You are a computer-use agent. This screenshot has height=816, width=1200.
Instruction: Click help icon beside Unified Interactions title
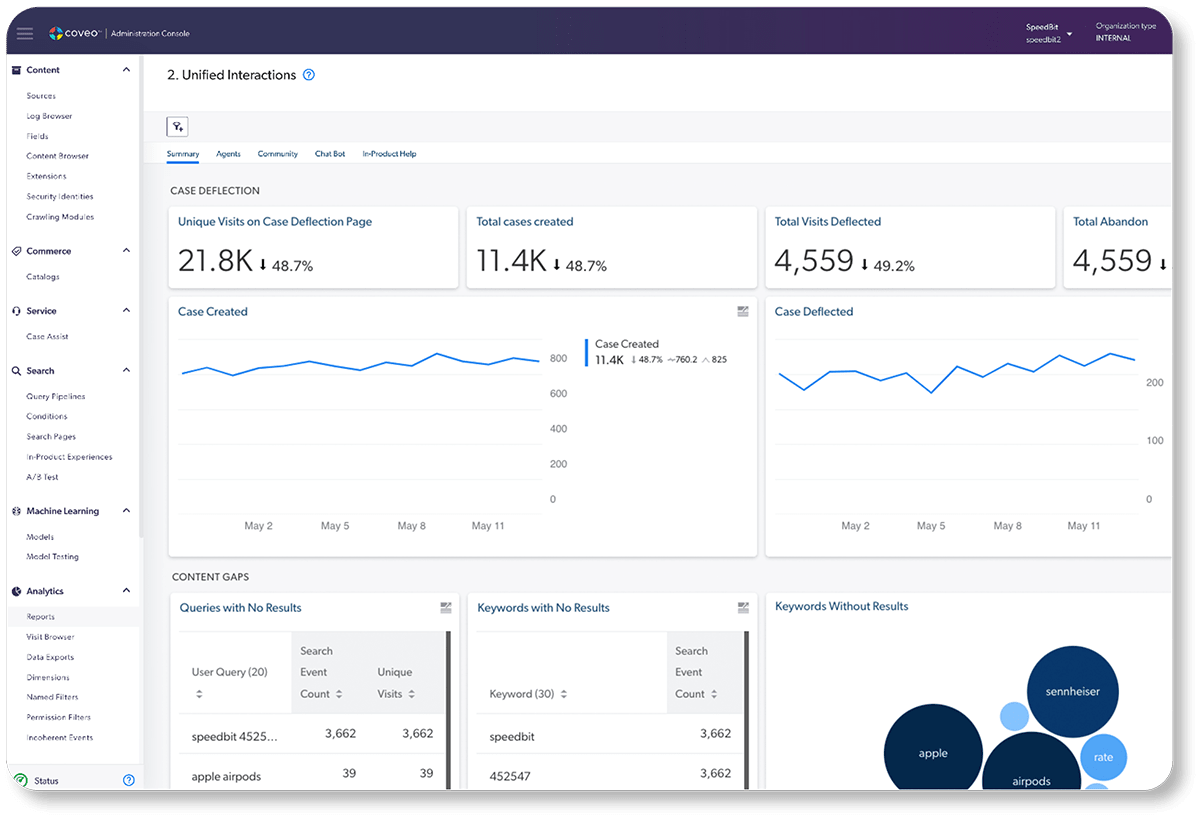309,75
